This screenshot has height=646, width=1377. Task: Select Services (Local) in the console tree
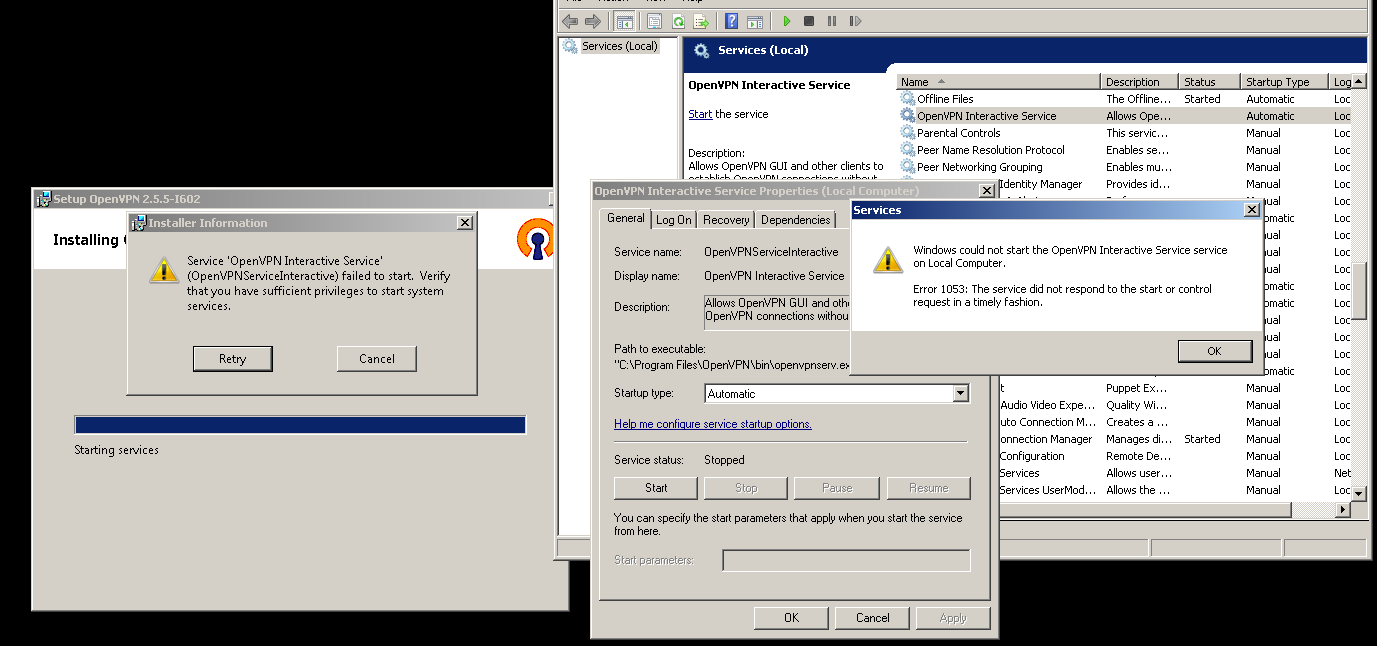coord(619,46)
